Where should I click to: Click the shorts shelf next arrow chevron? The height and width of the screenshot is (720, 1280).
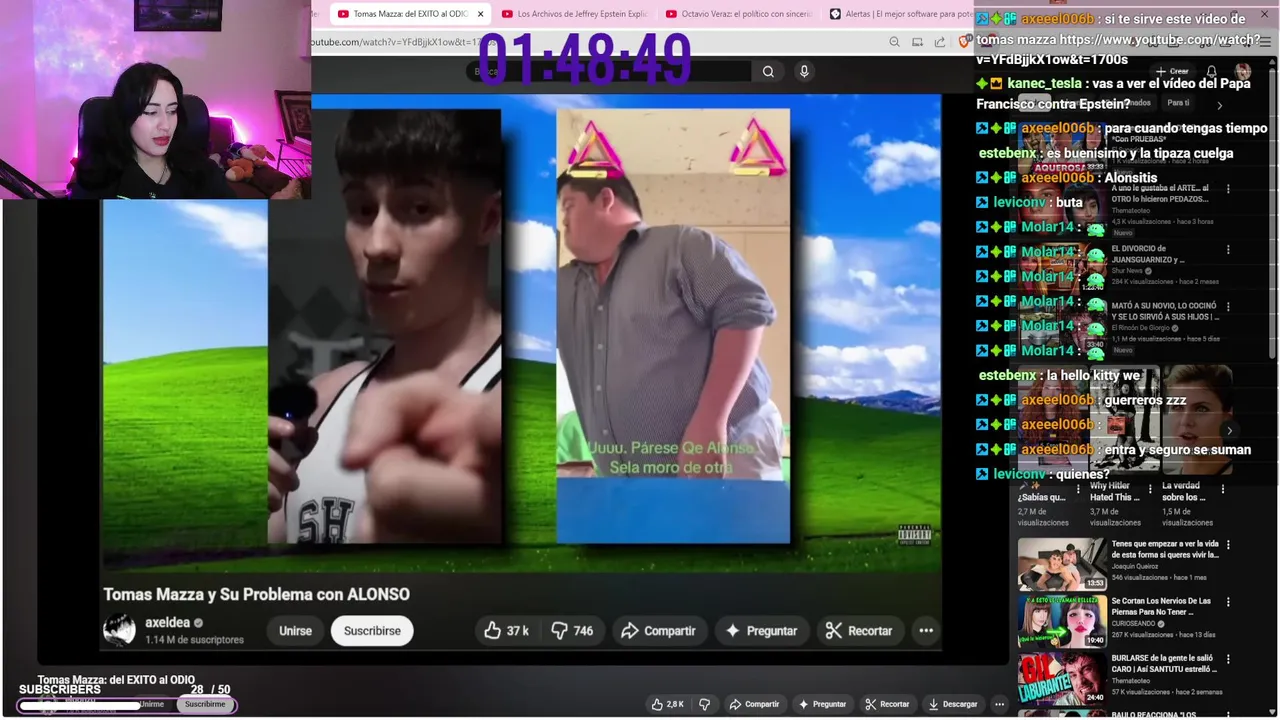click(x=1229, y=431)
